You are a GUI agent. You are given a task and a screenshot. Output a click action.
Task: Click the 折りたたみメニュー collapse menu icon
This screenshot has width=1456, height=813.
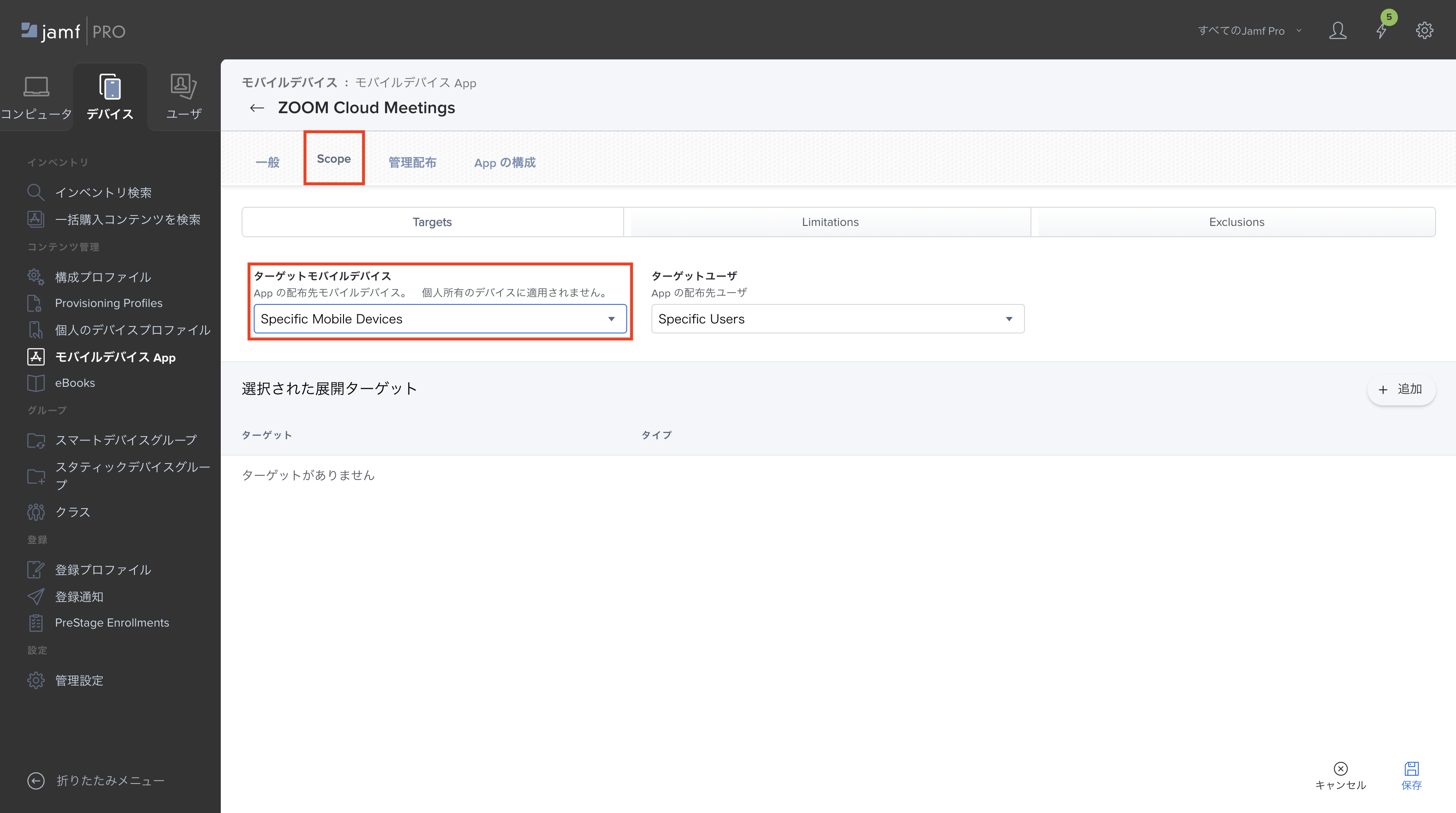tap(36, 780)
